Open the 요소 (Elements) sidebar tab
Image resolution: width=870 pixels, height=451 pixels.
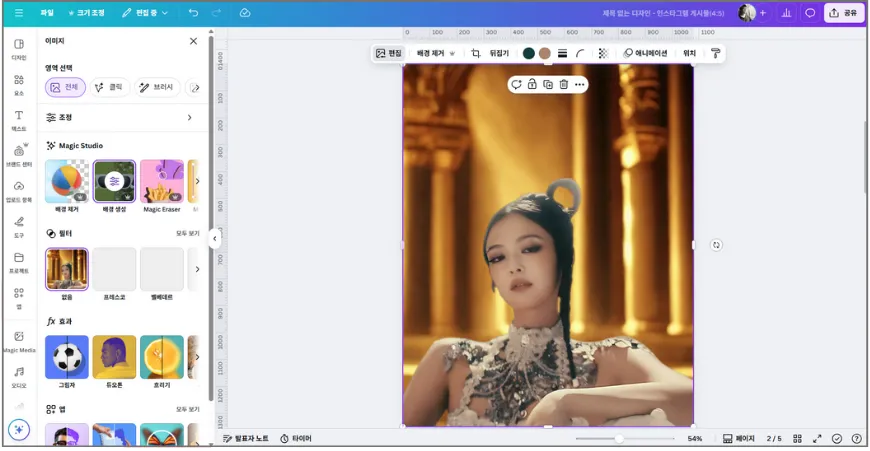click(x=19, y=85)
